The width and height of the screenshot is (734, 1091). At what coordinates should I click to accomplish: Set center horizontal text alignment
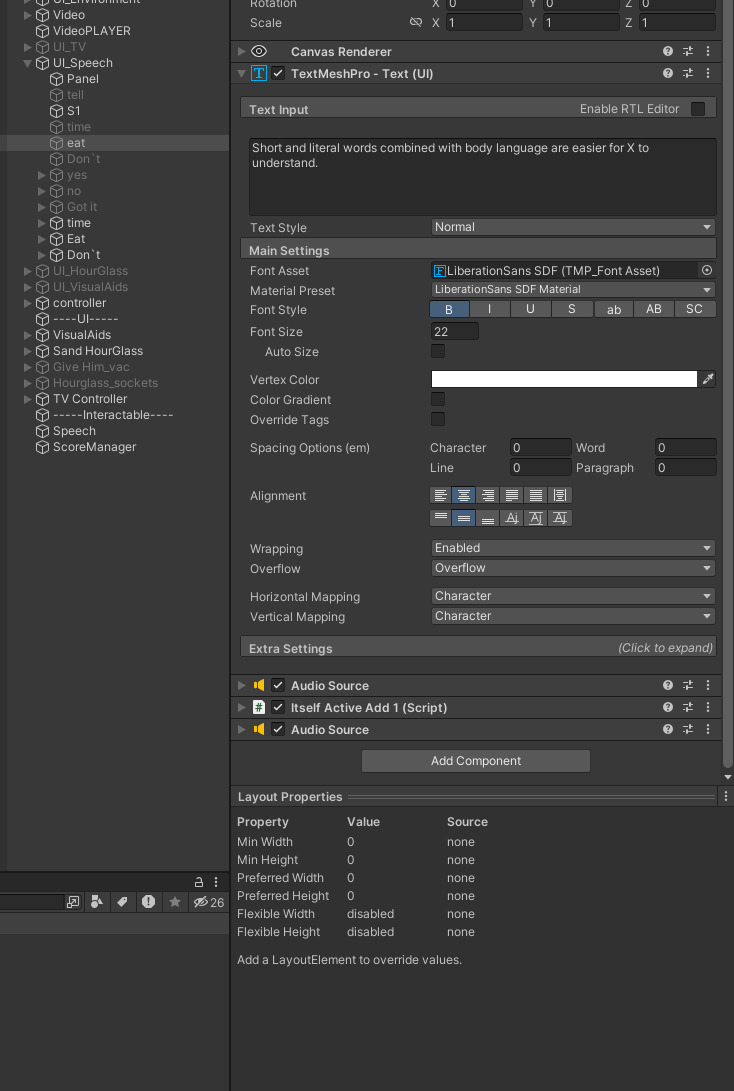tap(464, 495)
